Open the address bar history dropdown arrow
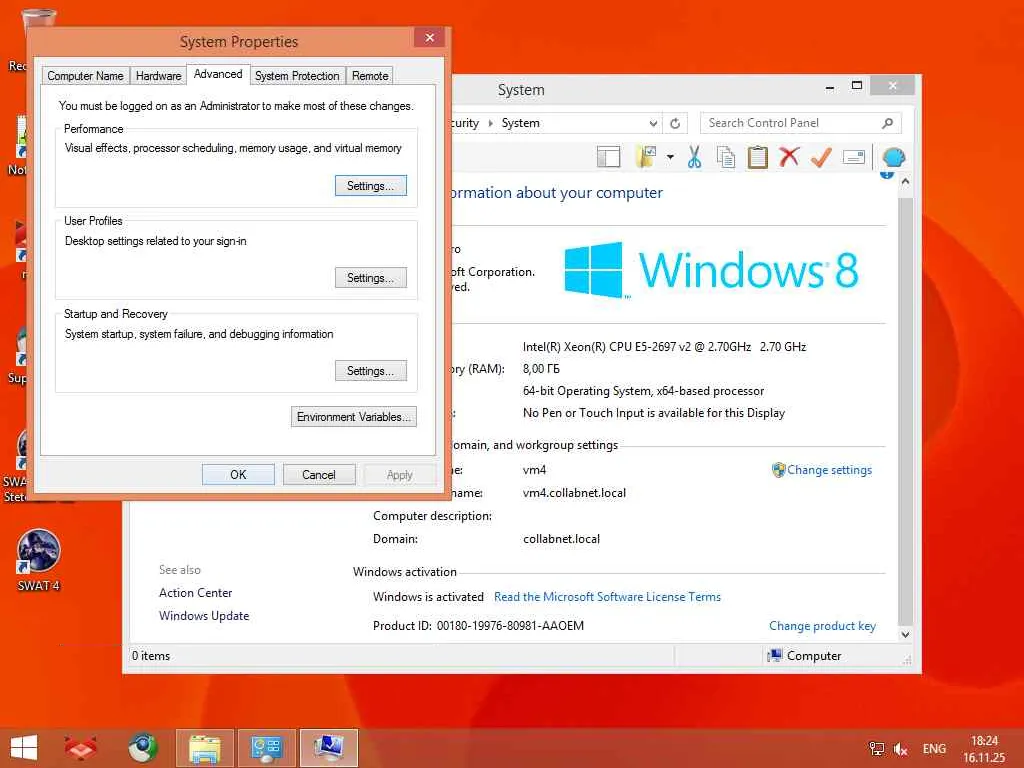Viewport: 1024px width, 768px height. click(x=653, y=123)
